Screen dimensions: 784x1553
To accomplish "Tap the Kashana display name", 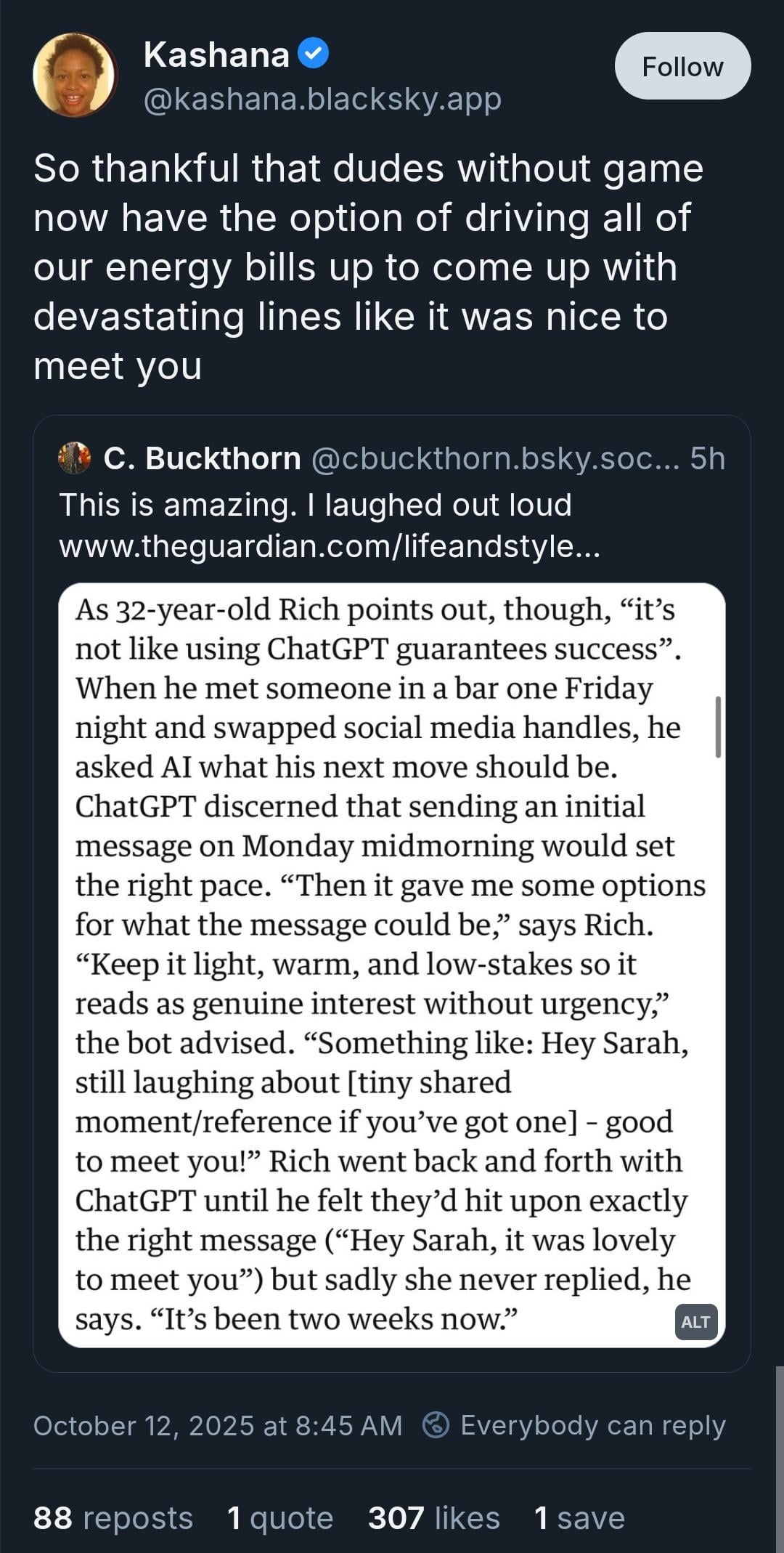I will click(216, 54).
